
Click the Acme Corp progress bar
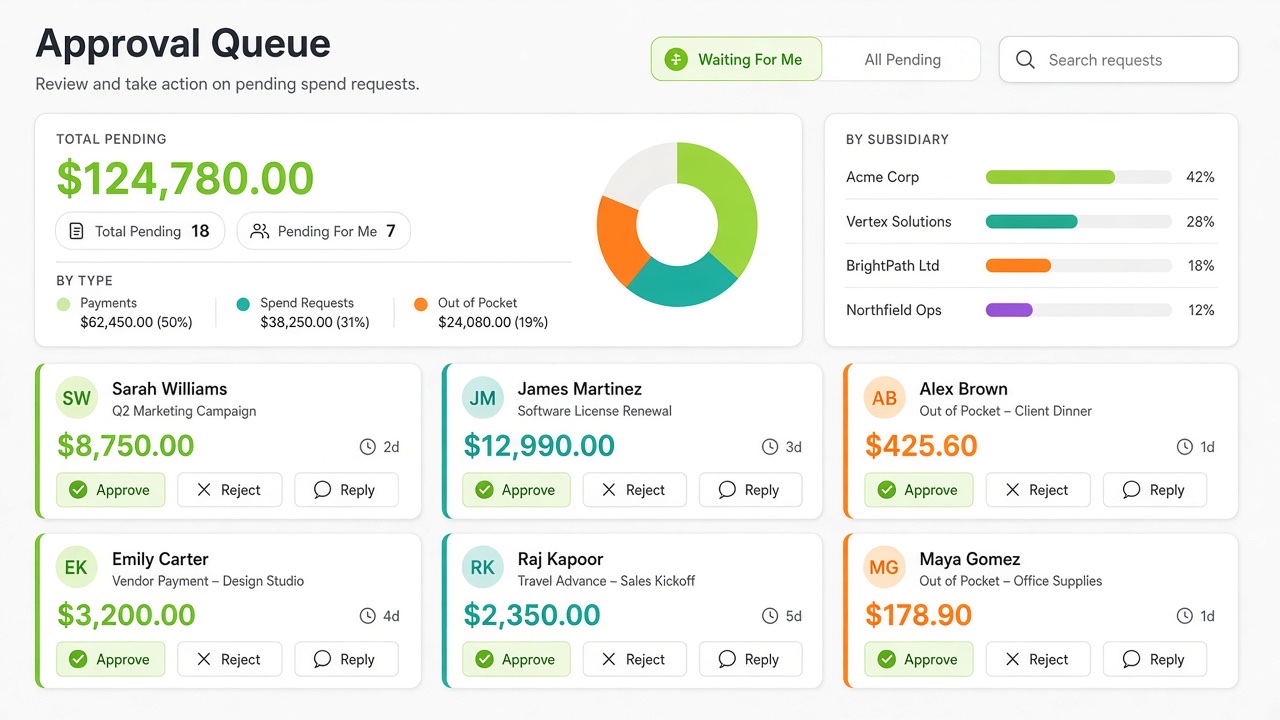(1078, 177)
